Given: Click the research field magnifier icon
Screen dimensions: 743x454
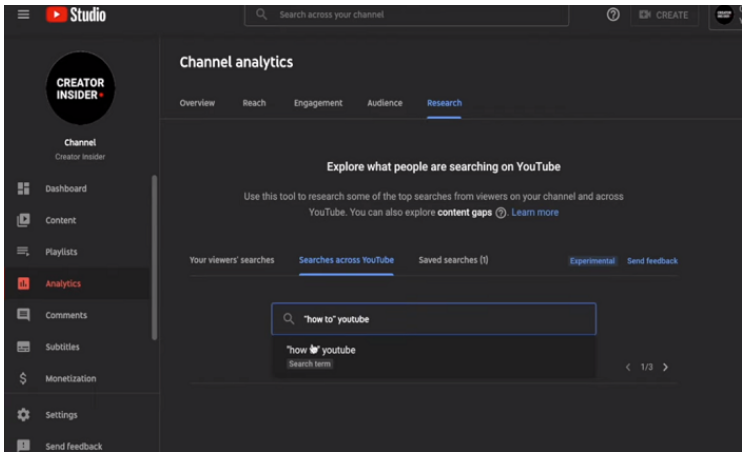Looking at the screenshot, I should 289,319.
